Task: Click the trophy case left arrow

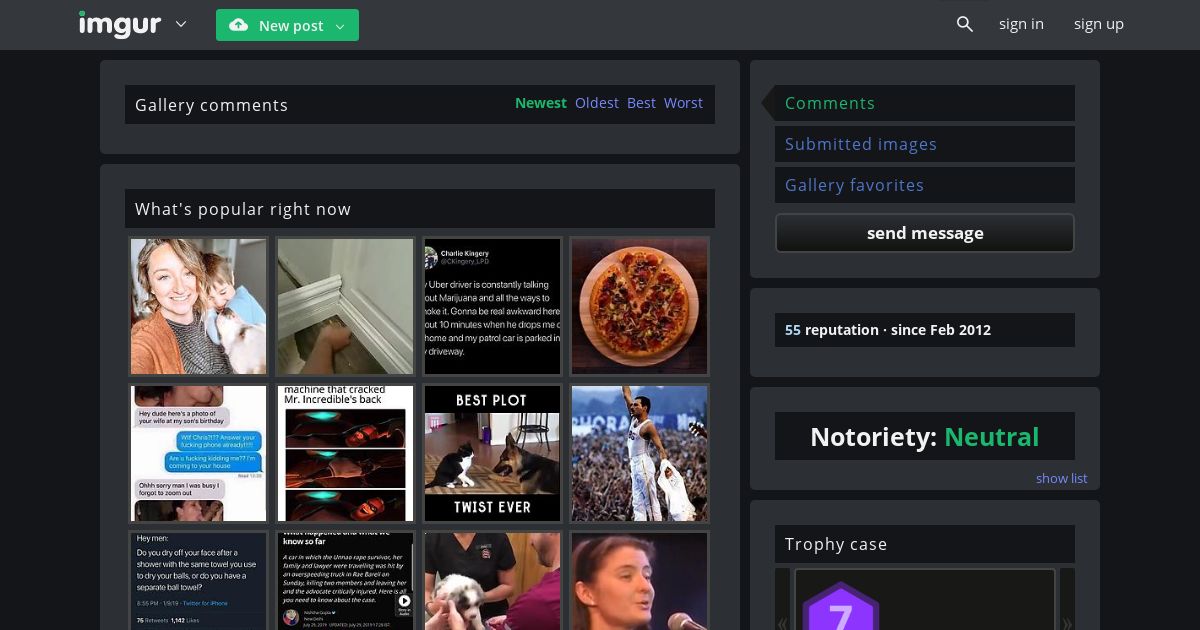Action: pyautogui.click(x=782, y=600)
